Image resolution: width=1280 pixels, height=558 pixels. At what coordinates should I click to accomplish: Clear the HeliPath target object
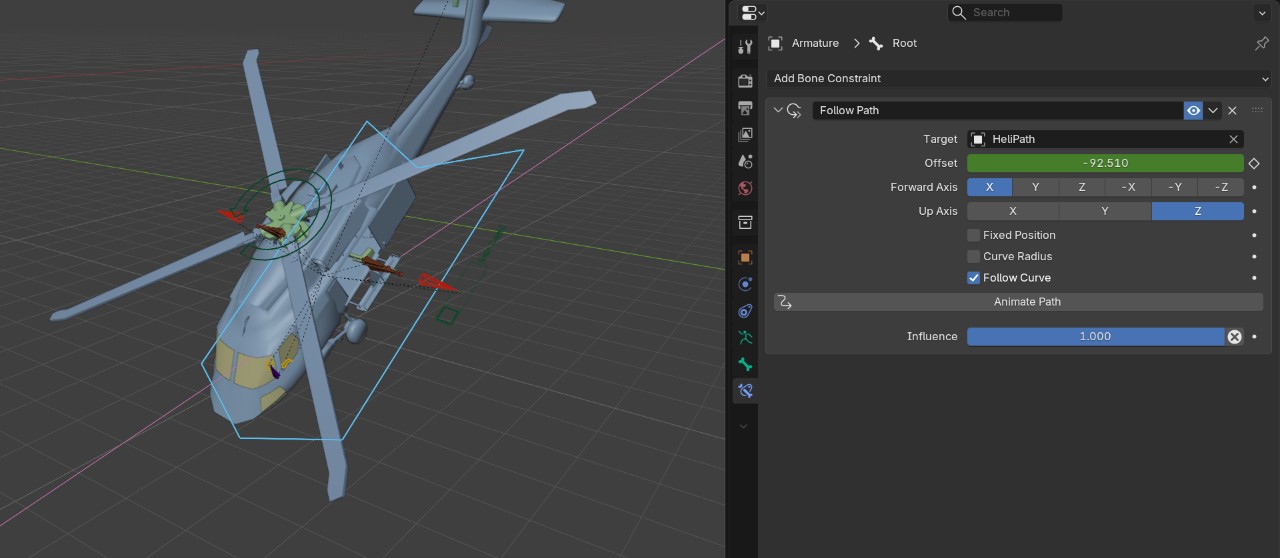[1234, 139]
